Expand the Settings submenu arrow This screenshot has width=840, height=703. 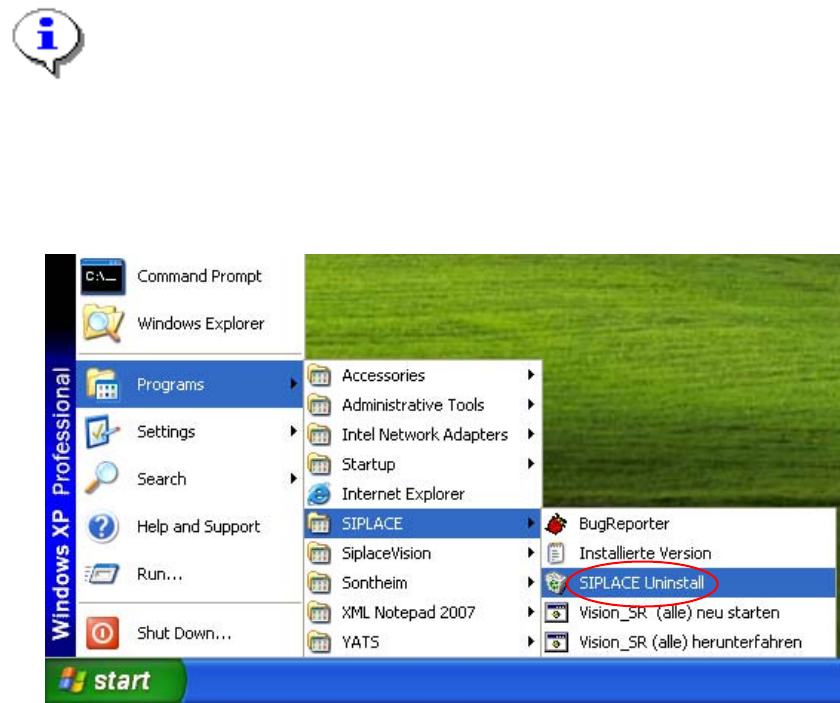click(293, 431)
